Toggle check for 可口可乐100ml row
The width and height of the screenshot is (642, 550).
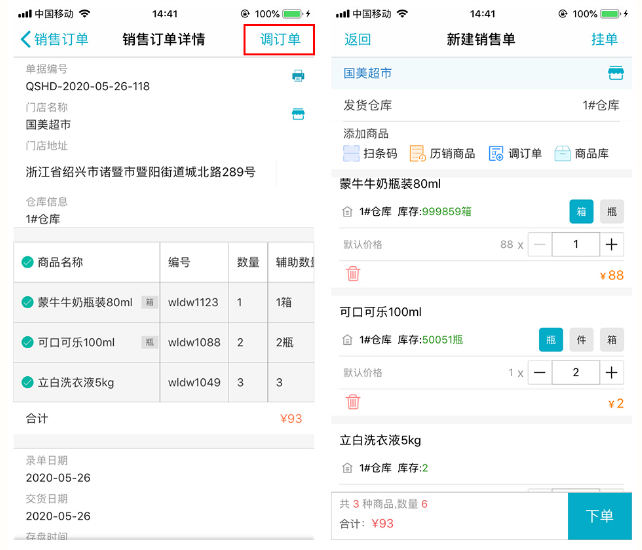coord(27,342)
